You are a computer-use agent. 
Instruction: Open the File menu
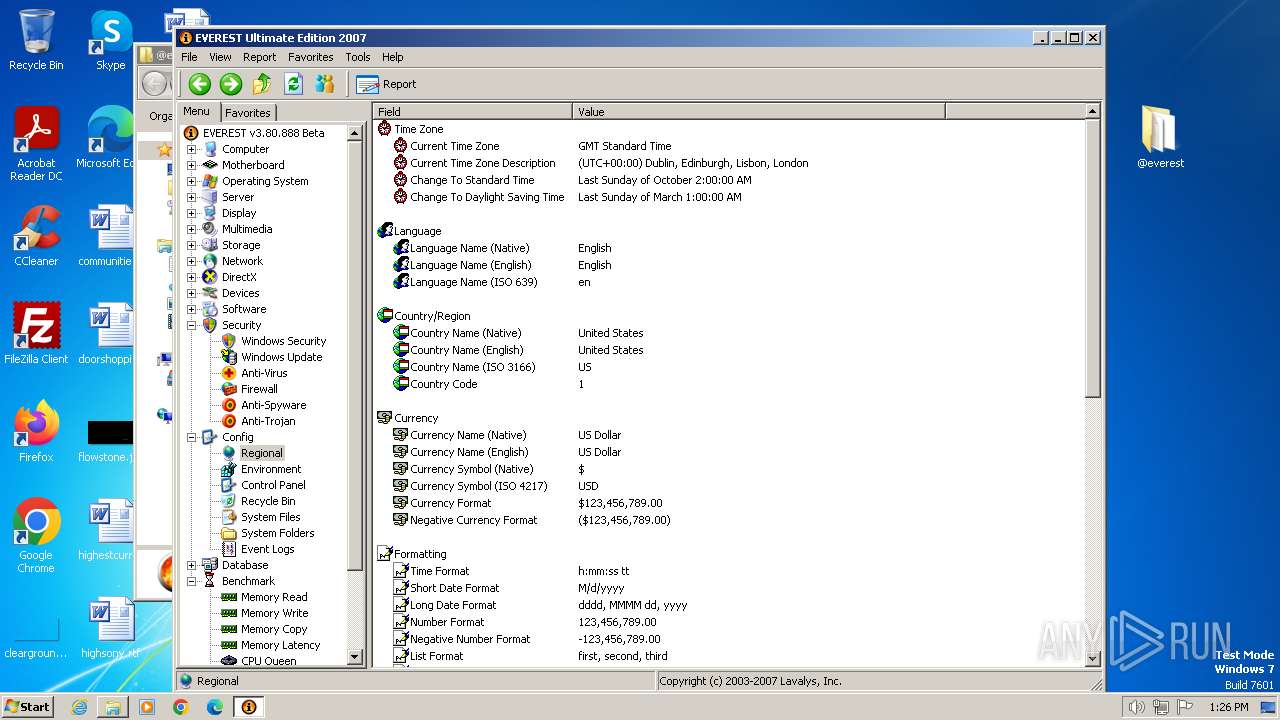pos(189,57)
